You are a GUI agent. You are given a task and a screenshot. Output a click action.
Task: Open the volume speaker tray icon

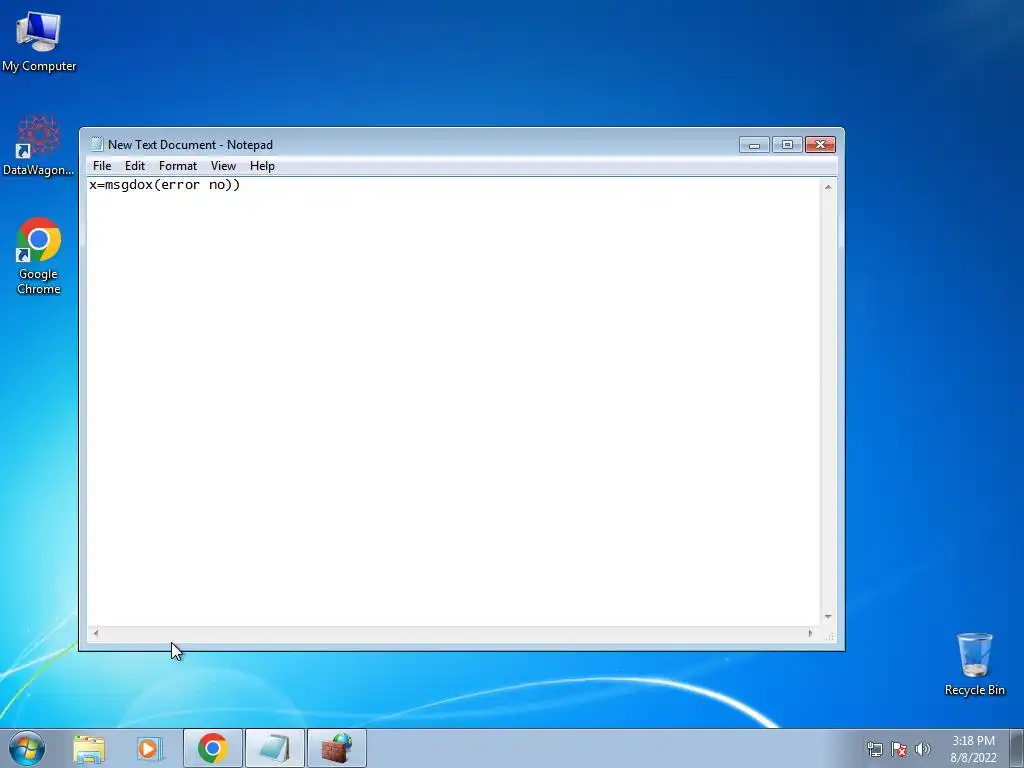coord(923,749)
